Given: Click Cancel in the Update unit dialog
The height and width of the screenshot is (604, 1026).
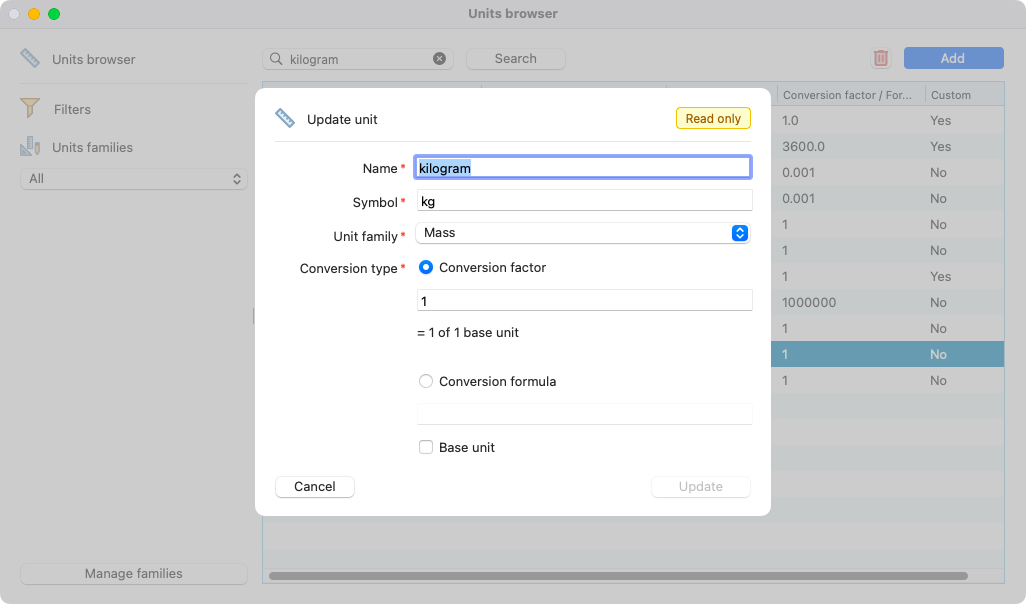Looking at the screenshot, I should [315, 486].
